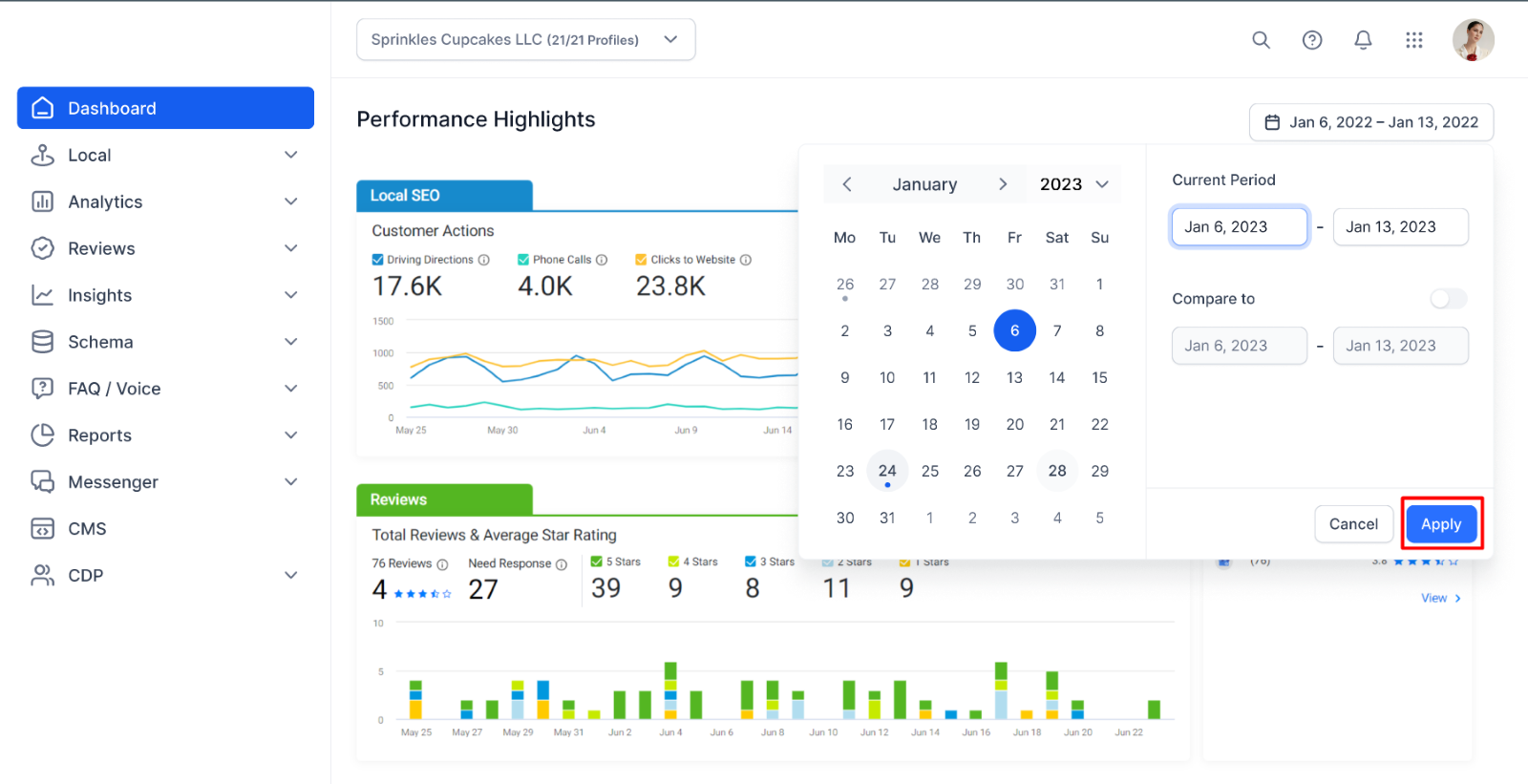Open notifications bell icon

(x=1363, y=40)
